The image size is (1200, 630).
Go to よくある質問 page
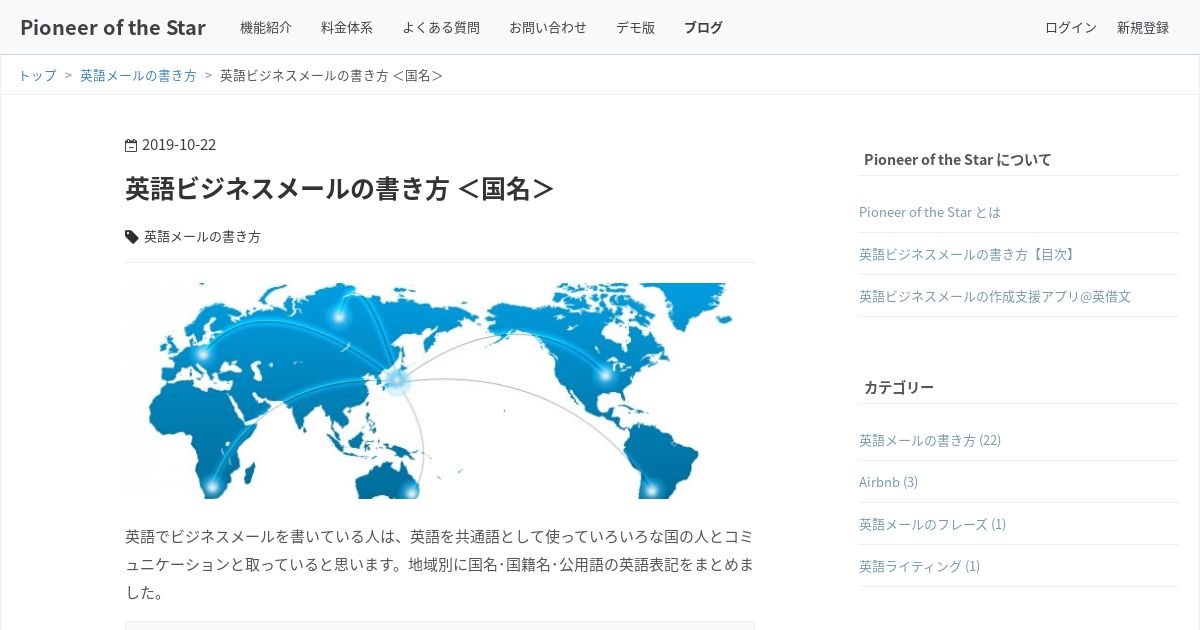[x=441, y=28]
